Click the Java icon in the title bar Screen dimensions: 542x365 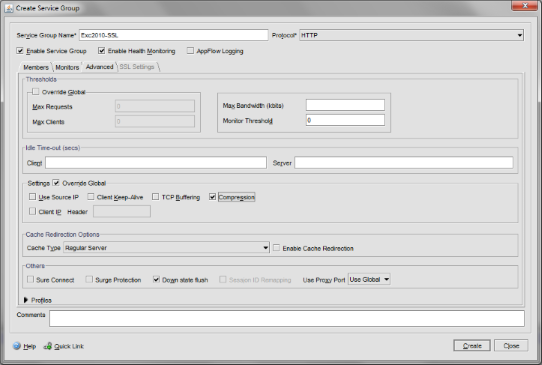point(9,8)
